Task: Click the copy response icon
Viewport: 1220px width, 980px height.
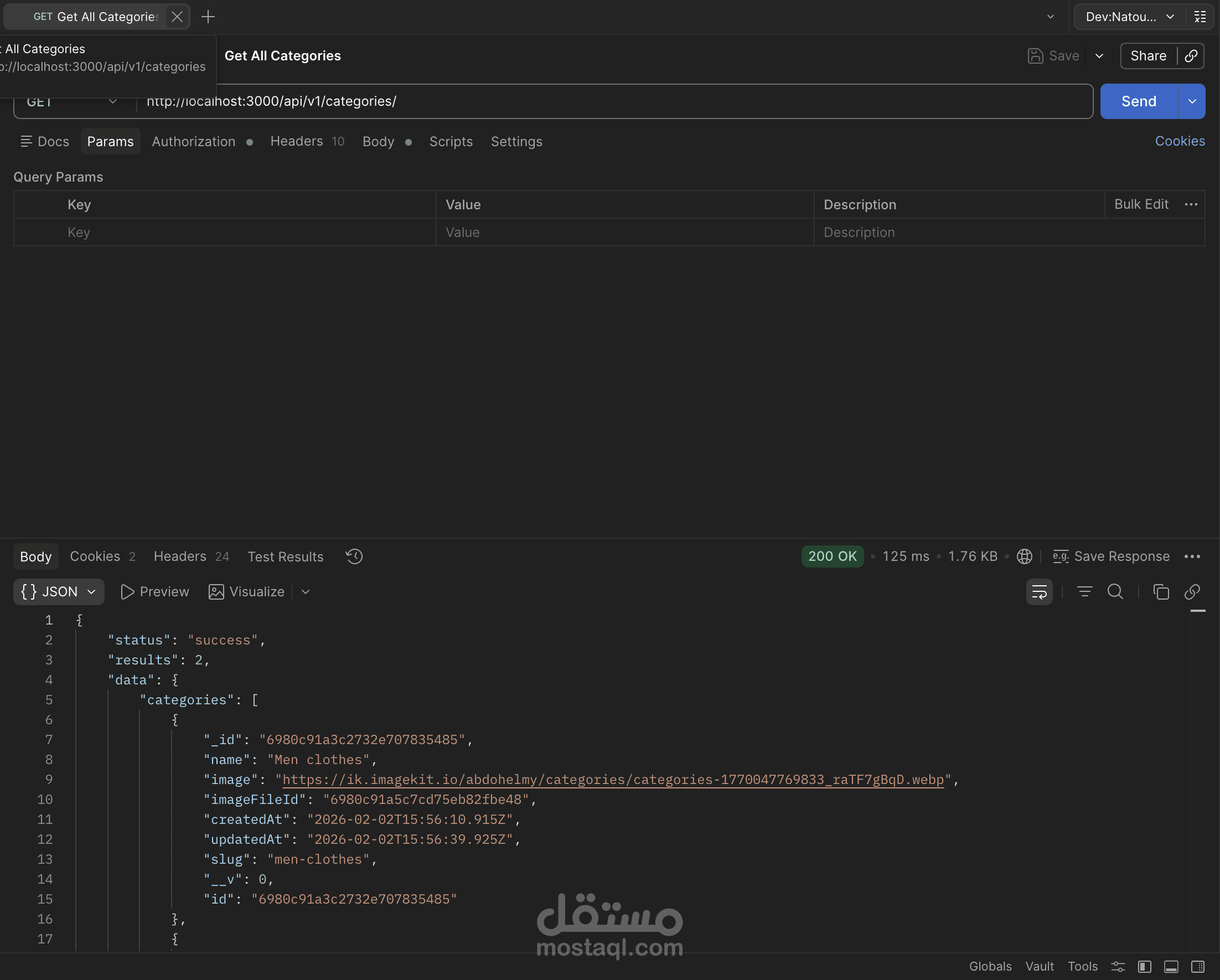Action: [x=1161, y=592]
